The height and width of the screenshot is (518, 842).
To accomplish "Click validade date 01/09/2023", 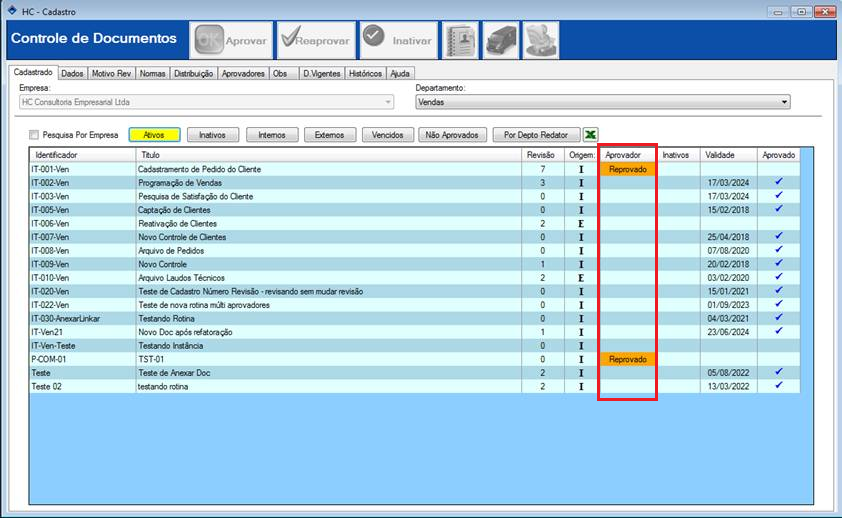I will coord(728,305).
